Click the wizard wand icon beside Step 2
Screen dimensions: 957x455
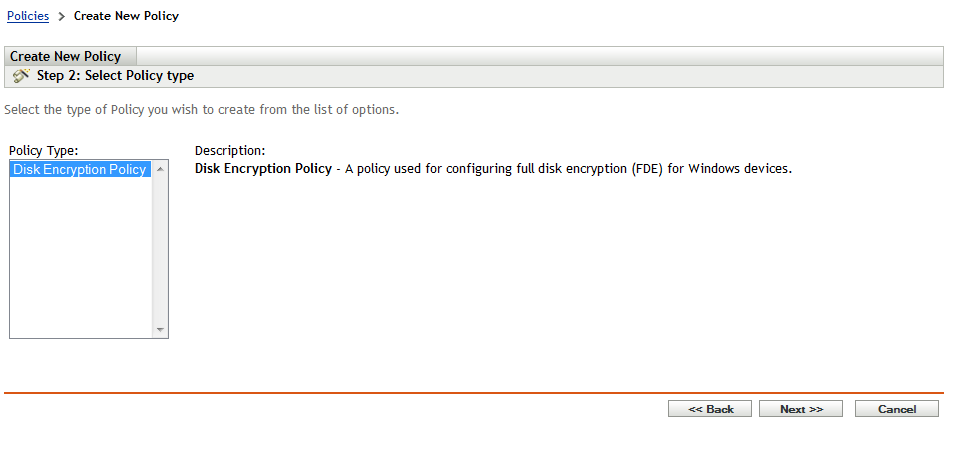coord(20,76)
